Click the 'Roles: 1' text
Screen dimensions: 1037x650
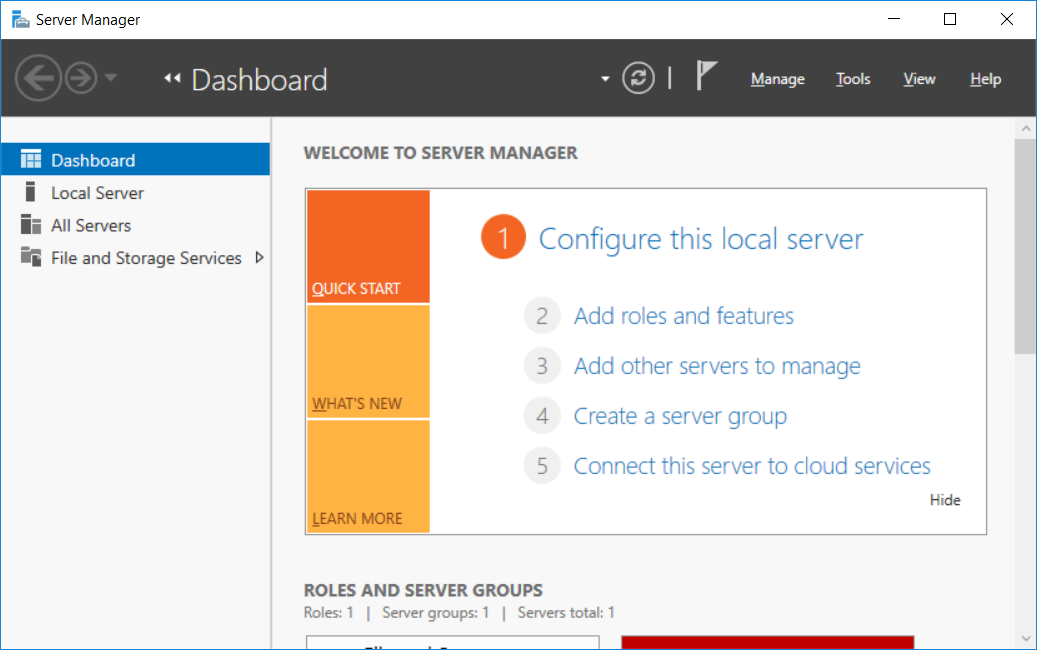[x=329, y=612]
